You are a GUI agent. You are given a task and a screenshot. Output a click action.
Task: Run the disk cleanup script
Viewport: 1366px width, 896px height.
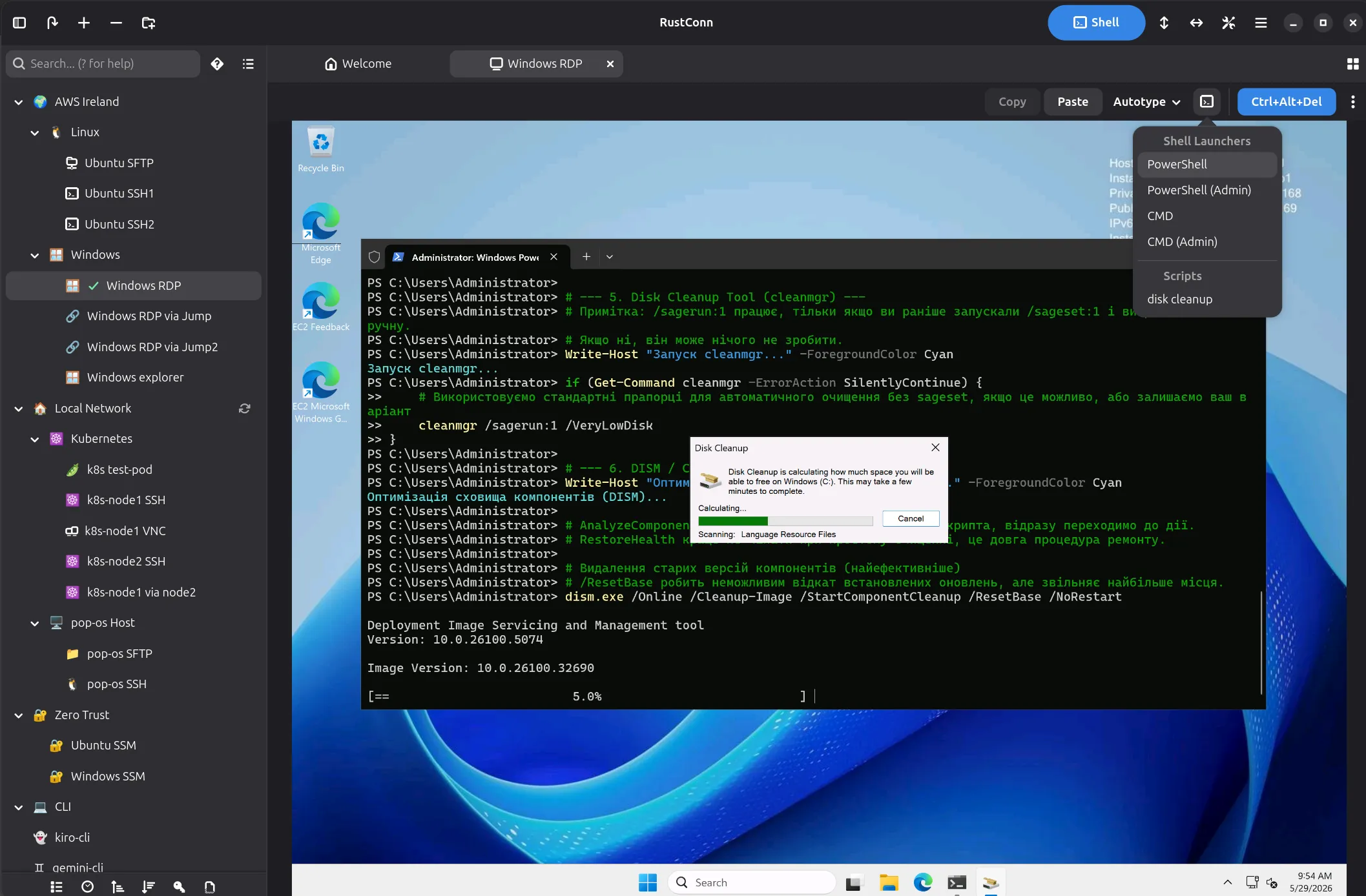tap(1206, 299)
